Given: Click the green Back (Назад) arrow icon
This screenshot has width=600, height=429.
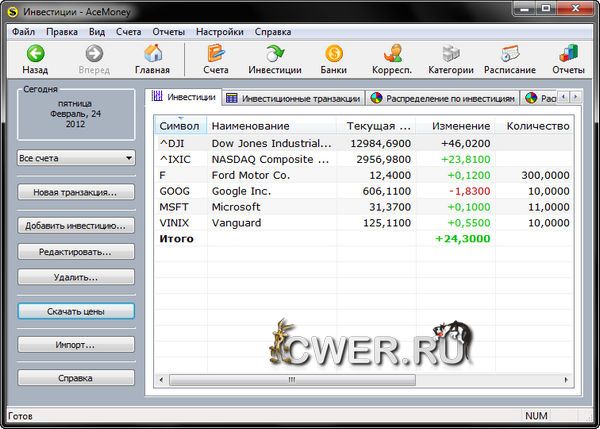Looking at the screenshot, I should [x=35, y=54].
